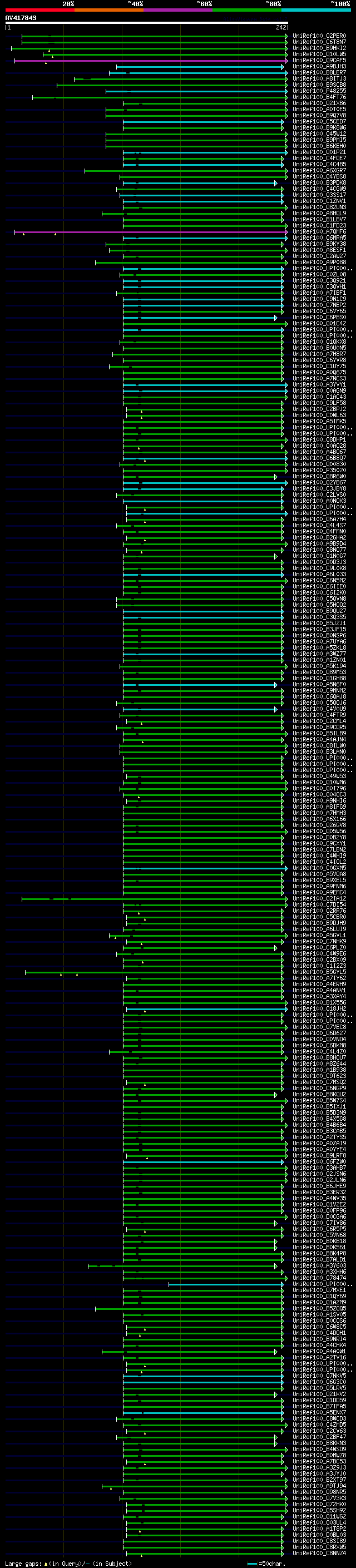Select hit label UniRef100_B9K8W6
The width and height of the screenshot is (356, 1568).
[319, 128]
